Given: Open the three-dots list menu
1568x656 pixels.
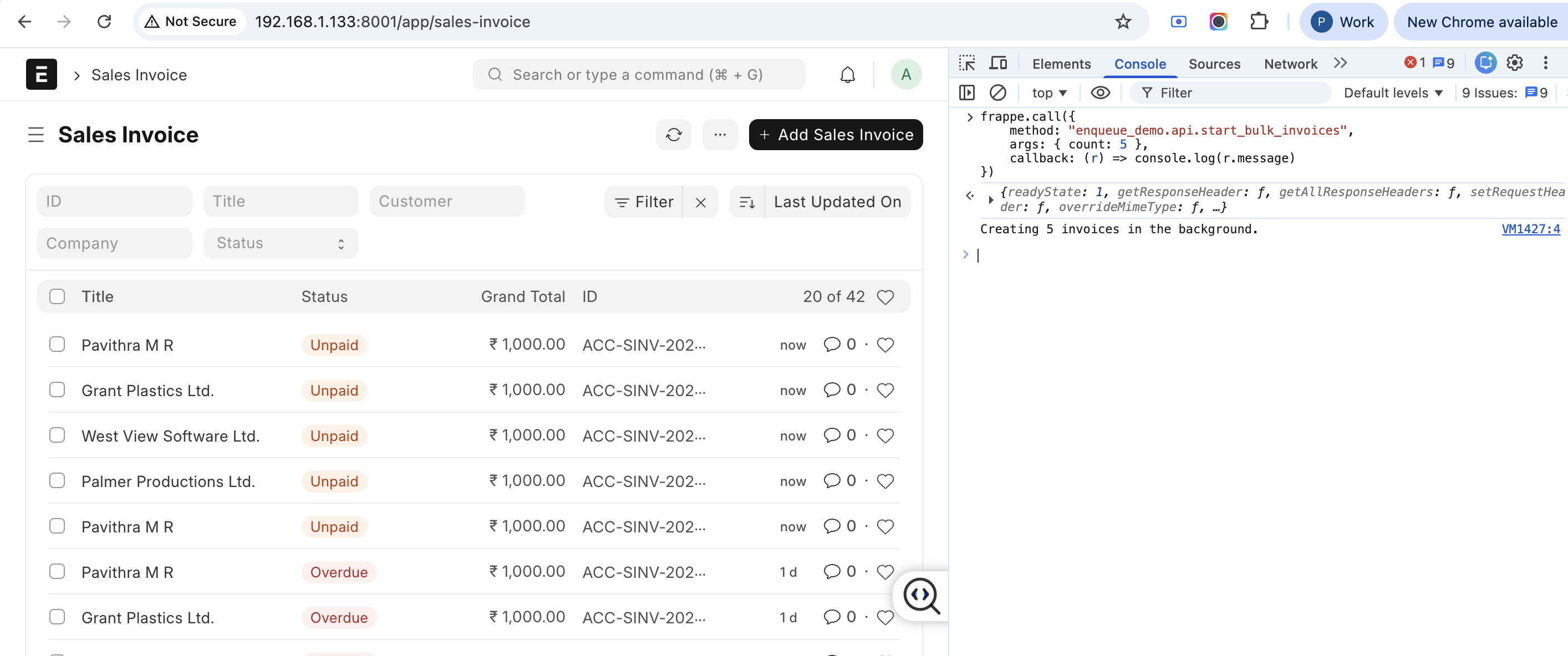Looking at the screenshot, I should coord(720,135).
